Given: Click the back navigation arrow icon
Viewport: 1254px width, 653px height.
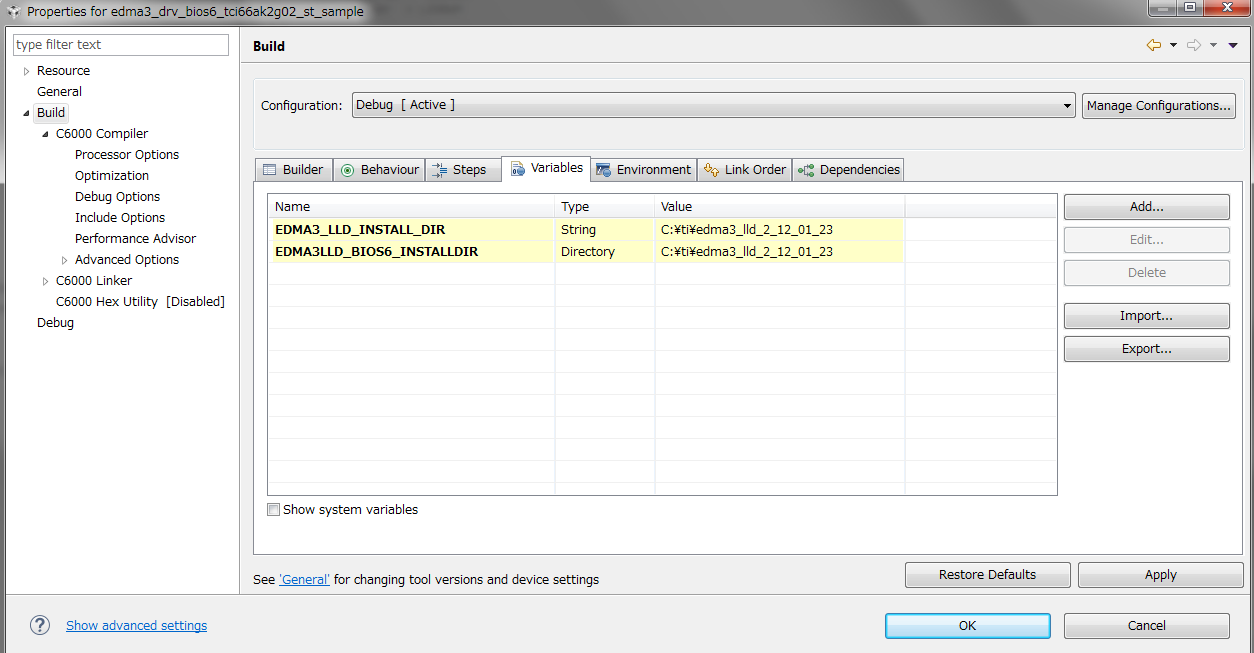Looking at the screenshot, I should tap(1154, 45).
